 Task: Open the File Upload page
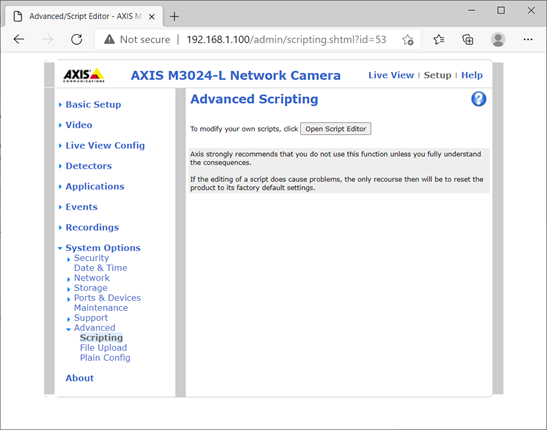click(103, 348)
